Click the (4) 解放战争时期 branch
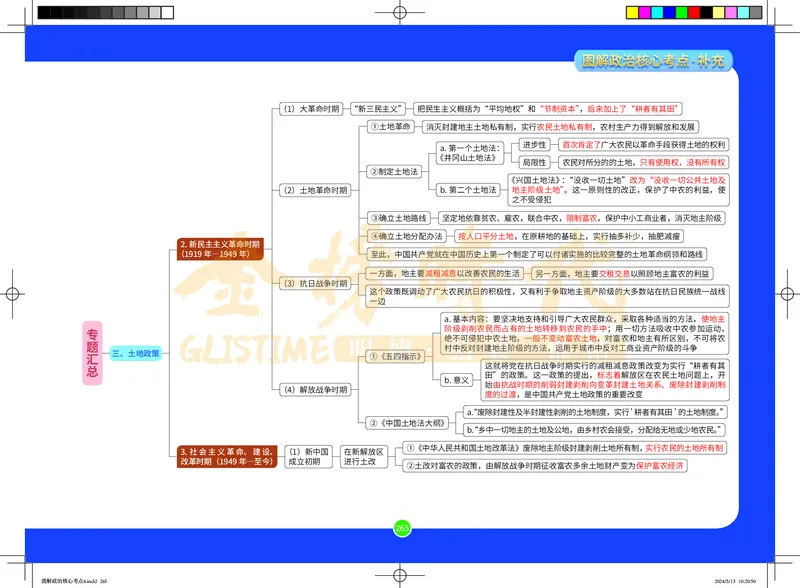Image resolution: width=800 pixels, height=588 pixels. [x=313, y=389]
